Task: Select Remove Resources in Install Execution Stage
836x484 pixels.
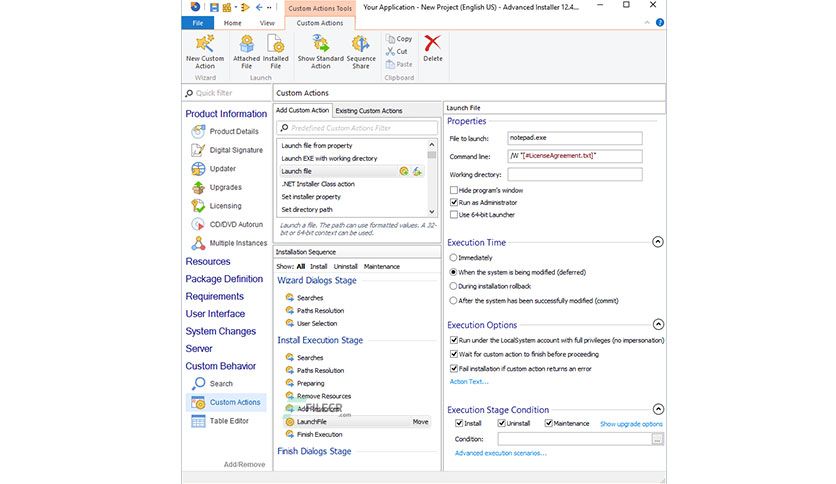Action: point(318,396)
